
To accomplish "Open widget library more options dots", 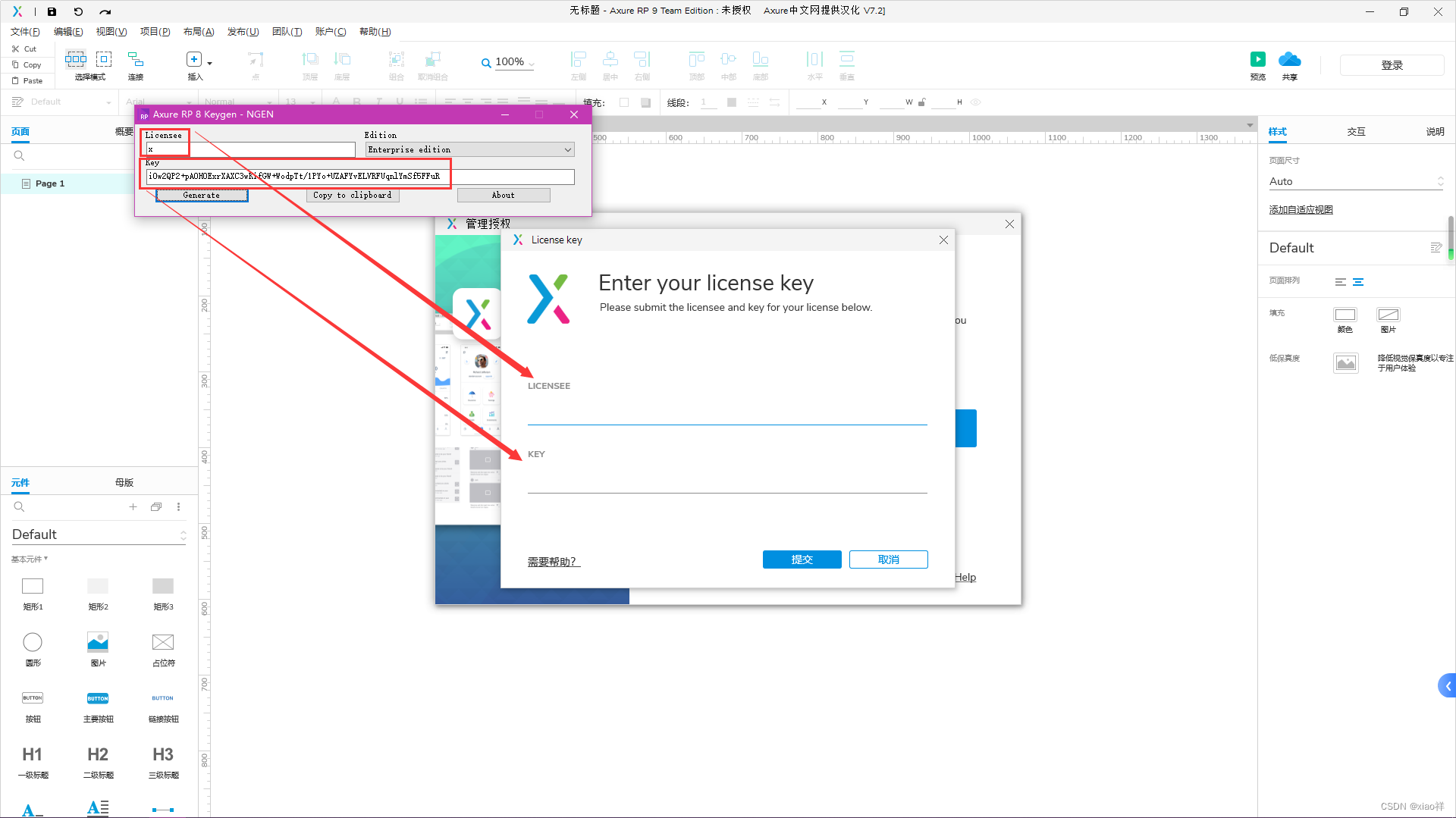I will 179,506.
